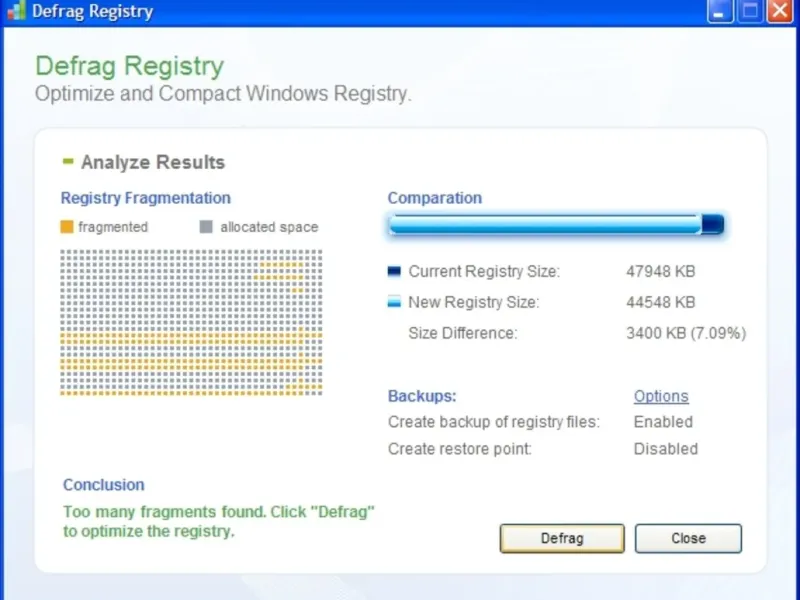Click the Enabled backup status text
Screen dimensions: 800x600
(x=663, y=422)
